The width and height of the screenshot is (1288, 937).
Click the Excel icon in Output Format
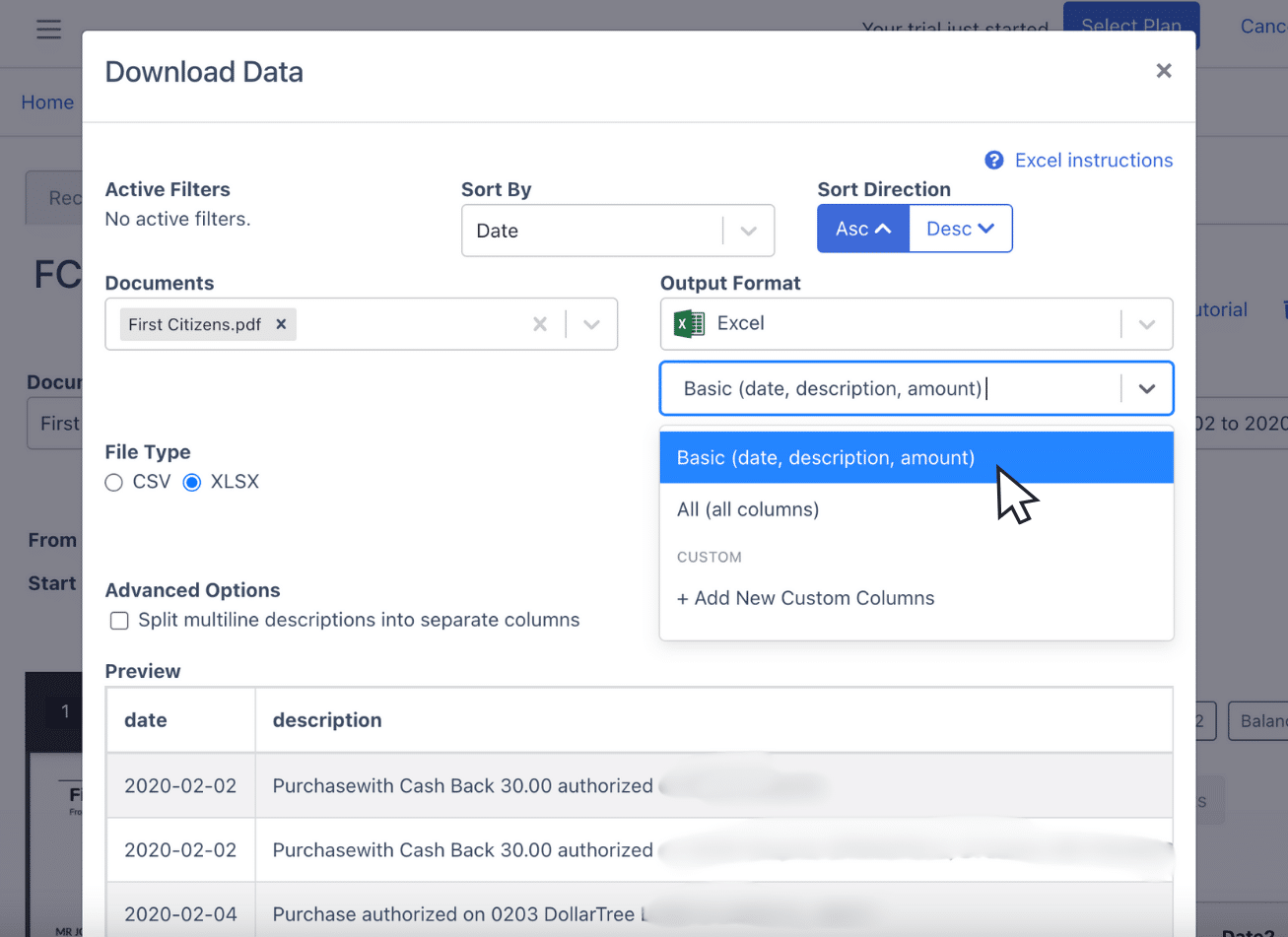click(689, 323)
